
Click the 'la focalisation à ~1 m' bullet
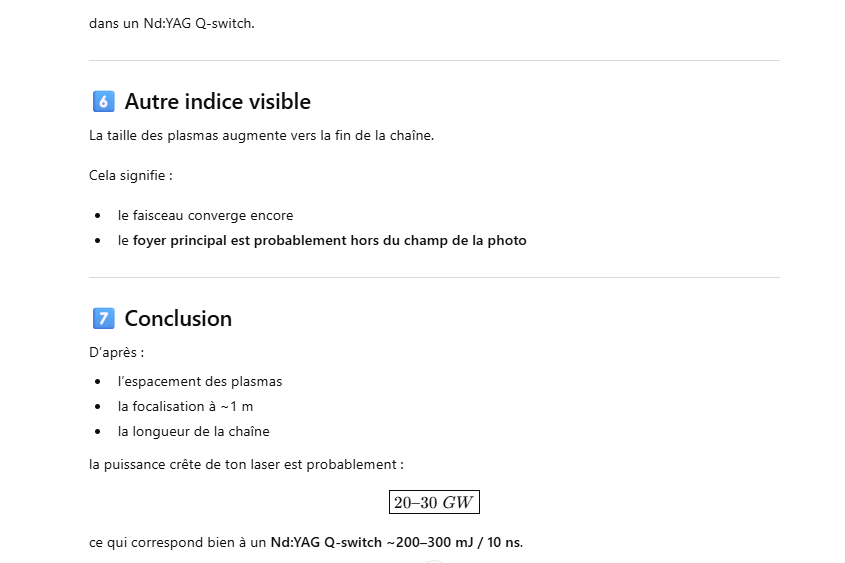click(185, 406)
